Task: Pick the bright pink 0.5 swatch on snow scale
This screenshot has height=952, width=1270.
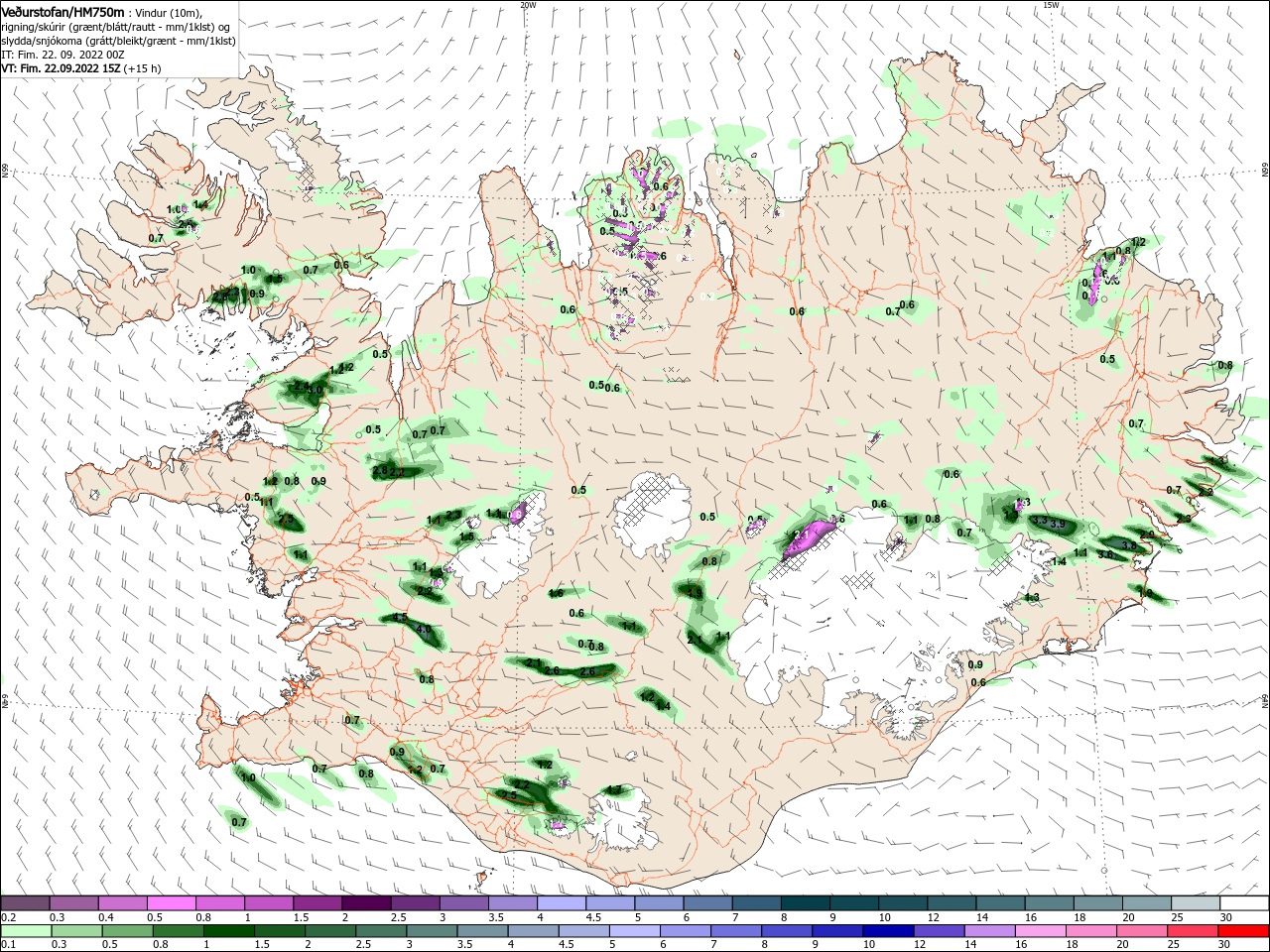Action: pos(171,903)
